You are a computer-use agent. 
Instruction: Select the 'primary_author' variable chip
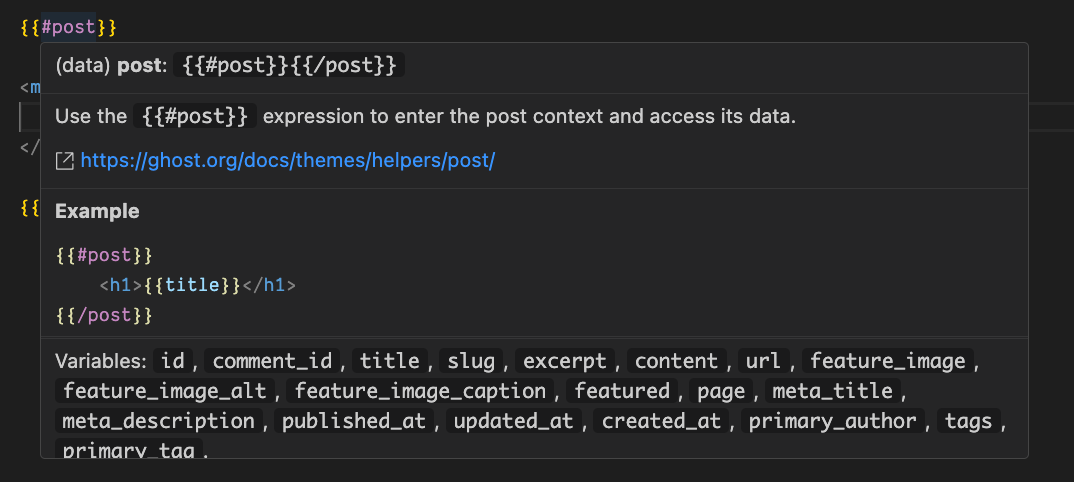[833, 421]
